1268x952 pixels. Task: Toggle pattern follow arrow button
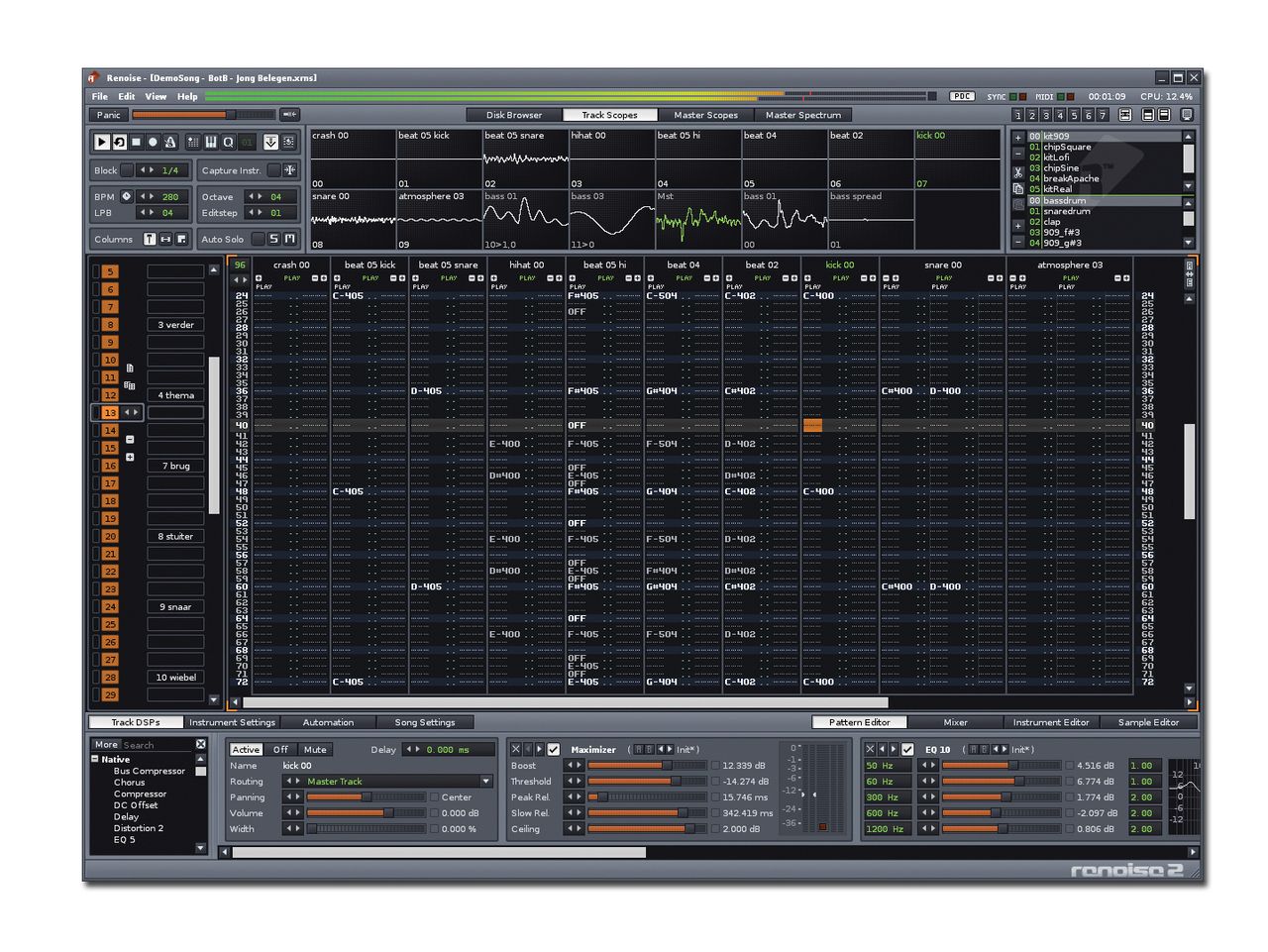[270, 143]
